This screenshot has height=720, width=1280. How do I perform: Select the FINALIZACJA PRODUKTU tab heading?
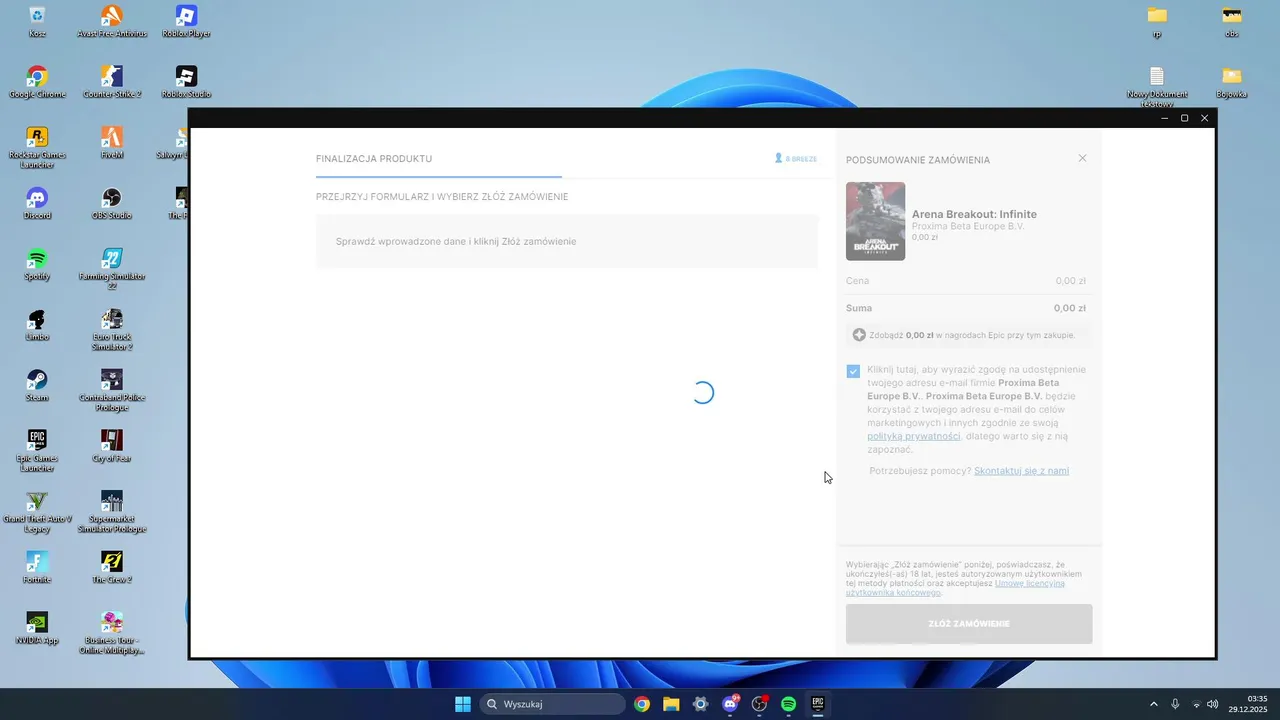point(374,159)
